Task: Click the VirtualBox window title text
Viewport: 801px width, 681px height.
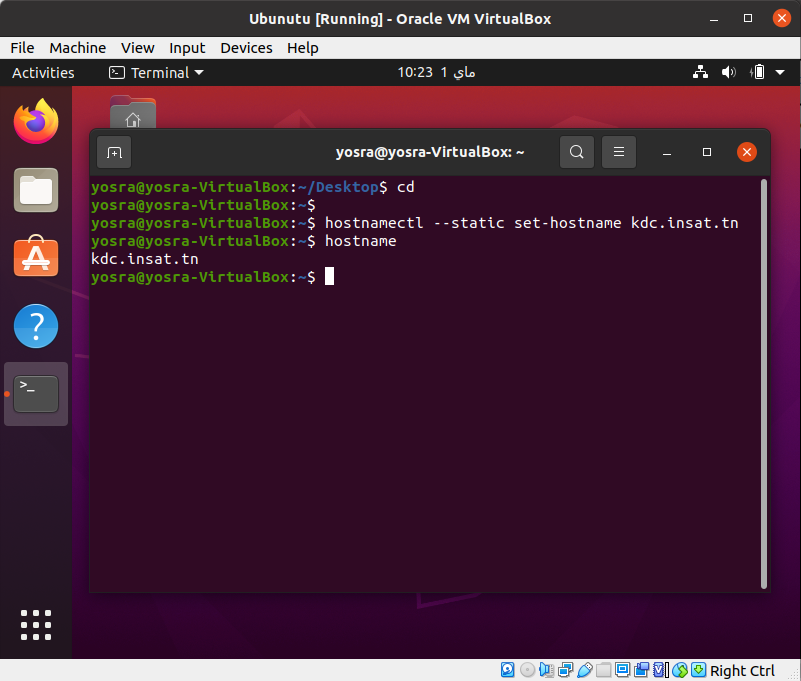Action: coord(400,19)
